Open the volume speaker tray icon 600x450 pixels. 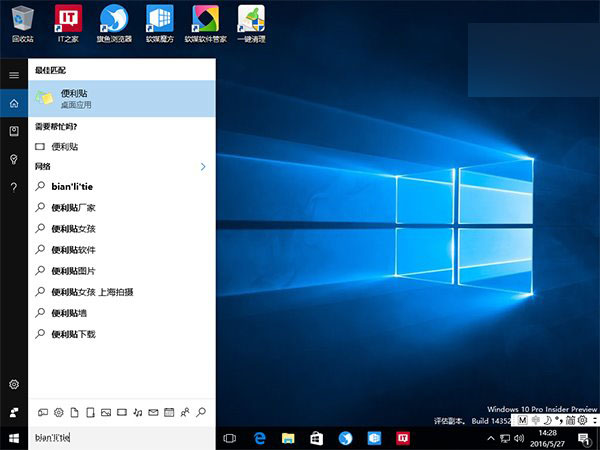point(519,439)
